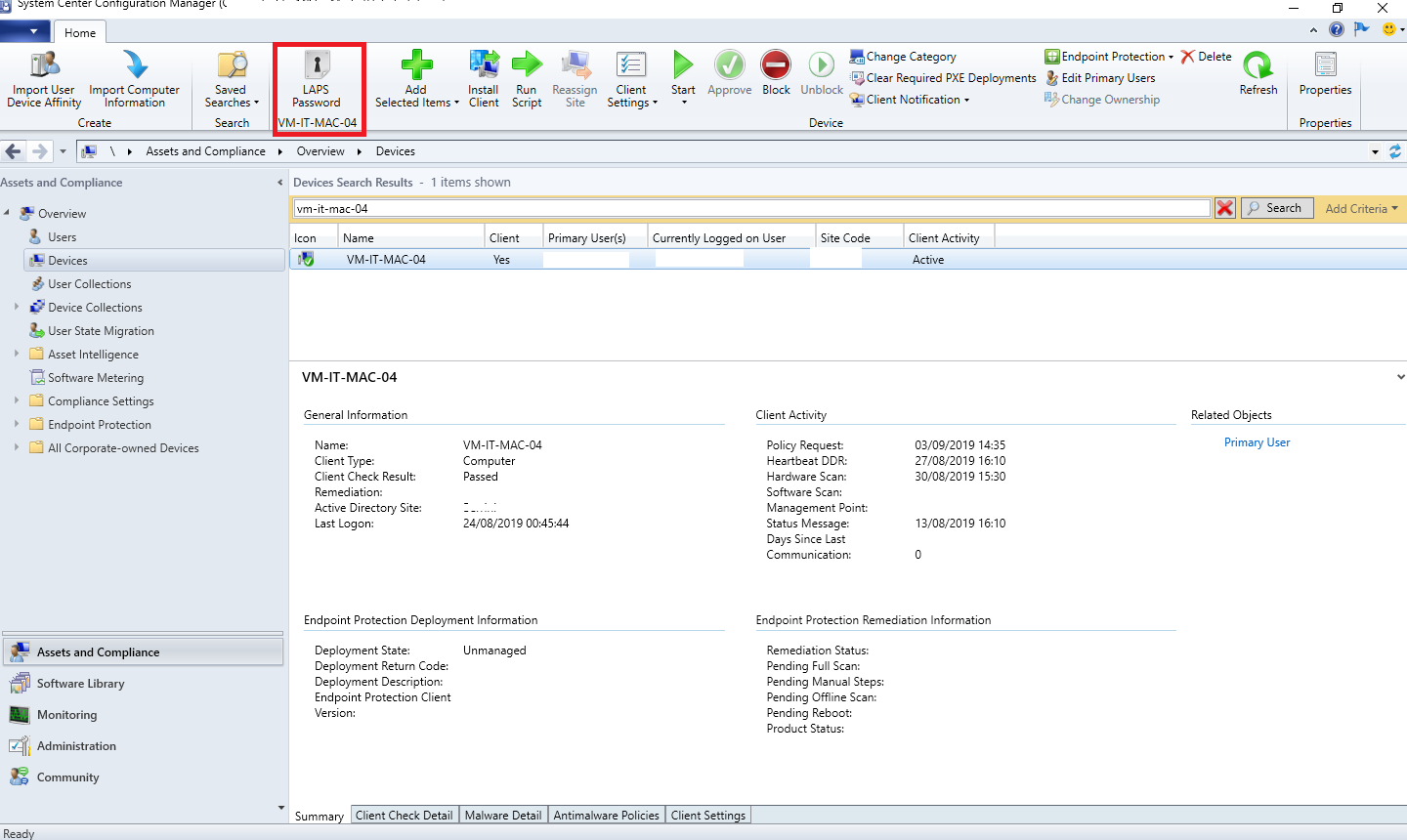Open the Add Criteria dropdown
Image resolution: width=1407 pixels, height=840 pixels.
tap(1361, 208)
